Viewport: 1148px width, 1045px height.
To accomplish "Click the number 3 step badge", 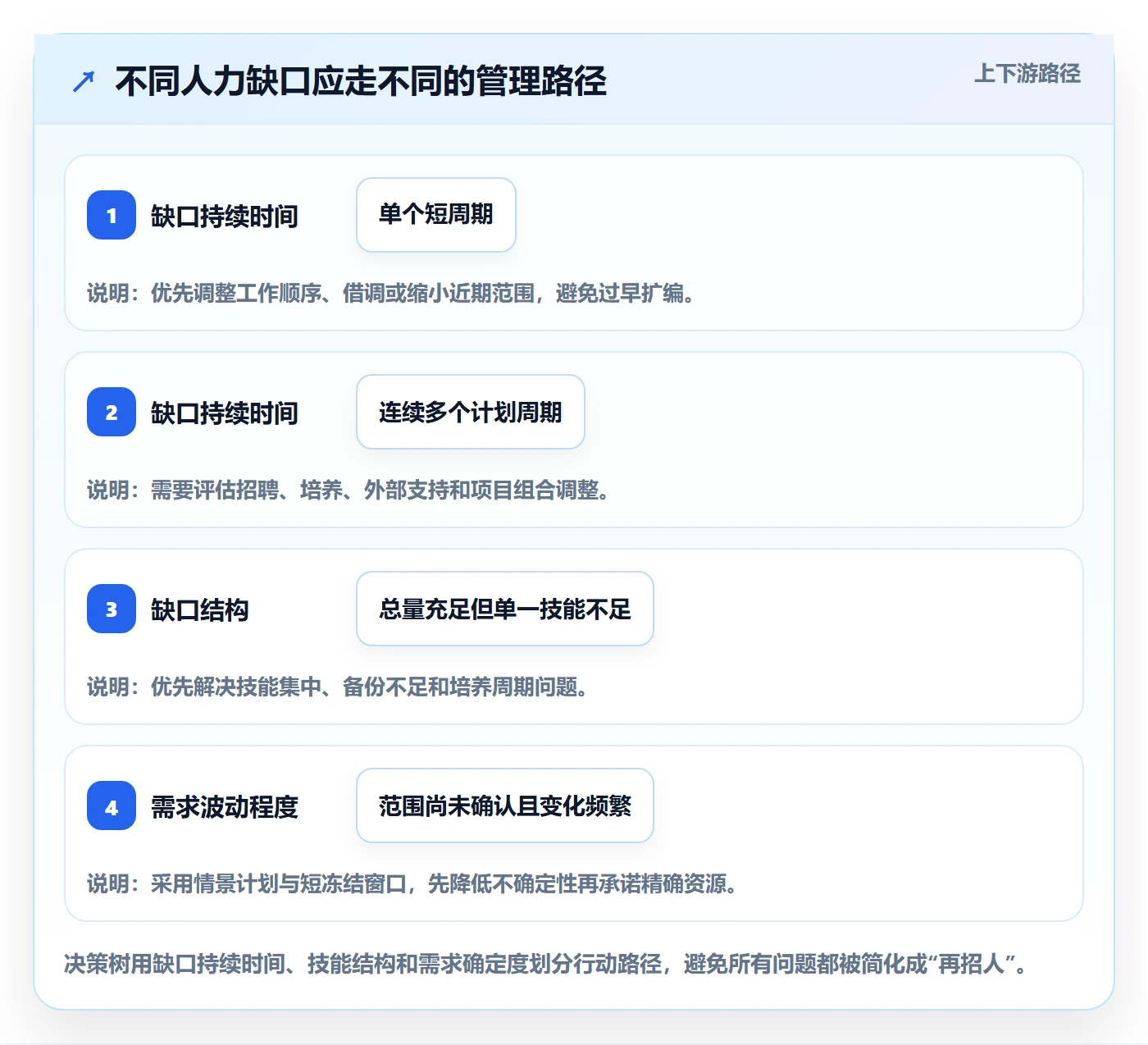I will 112,609.
